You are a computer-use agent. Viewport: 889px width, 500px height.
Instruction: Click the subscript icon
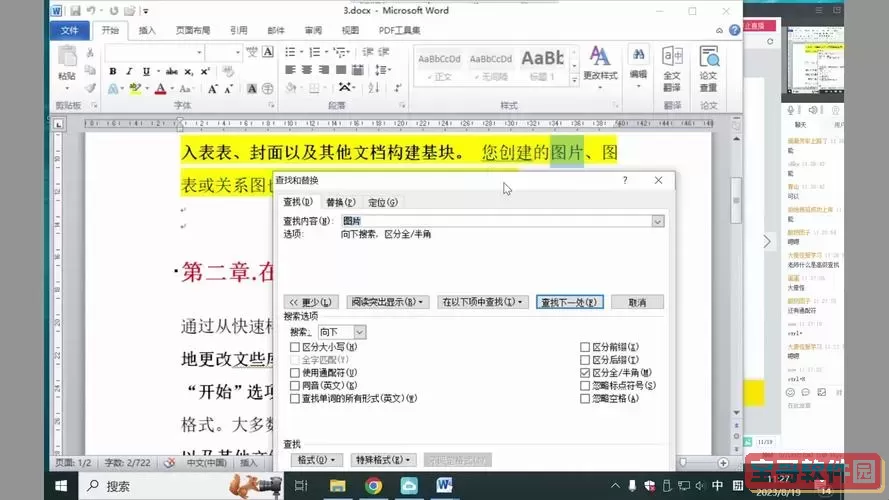(x=189, y=71)
